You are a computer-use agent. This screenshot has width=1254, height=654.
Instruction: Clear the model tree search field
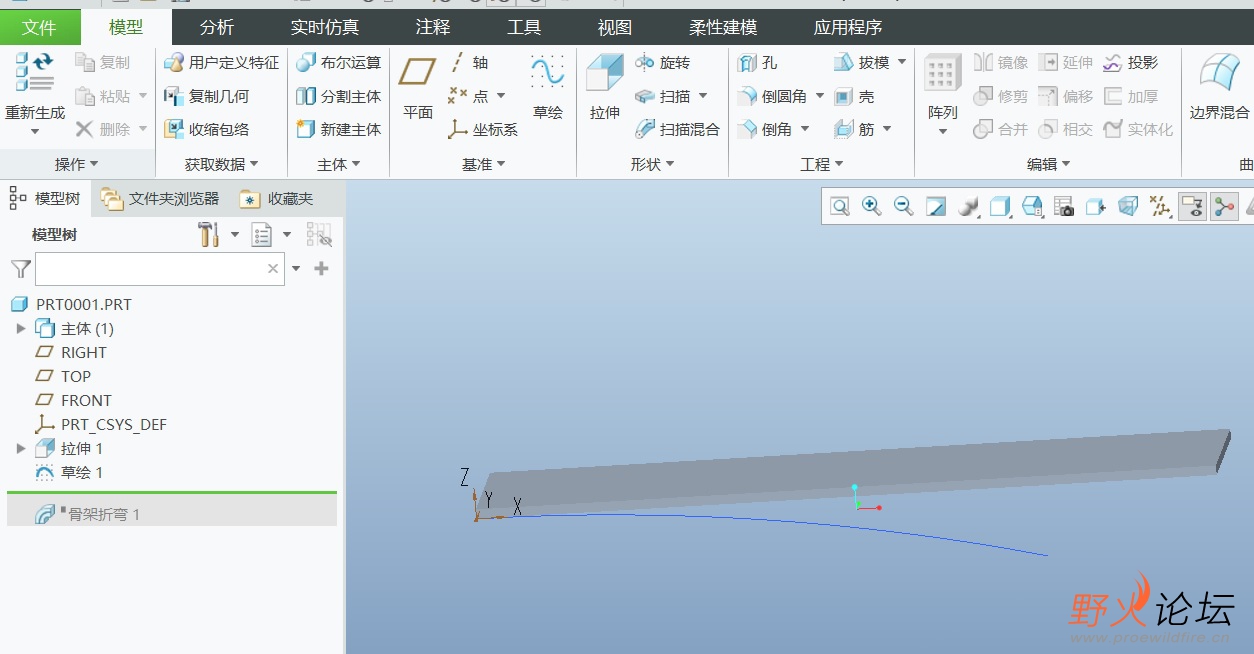pos(273,269)
